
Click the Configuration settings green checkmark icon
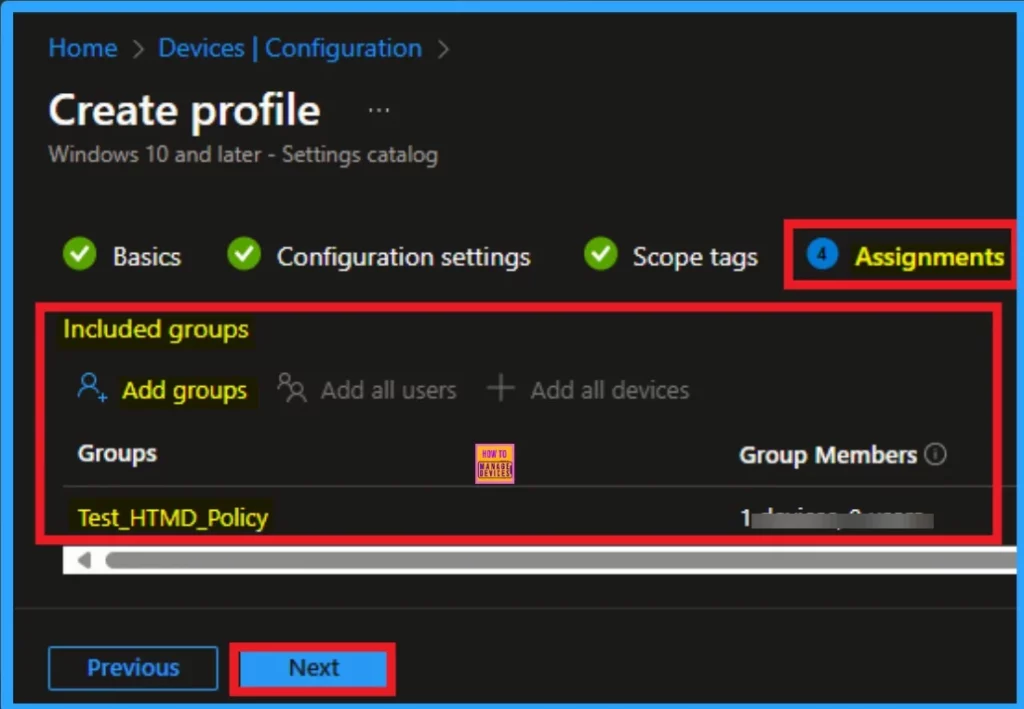(x=244, y=254)
